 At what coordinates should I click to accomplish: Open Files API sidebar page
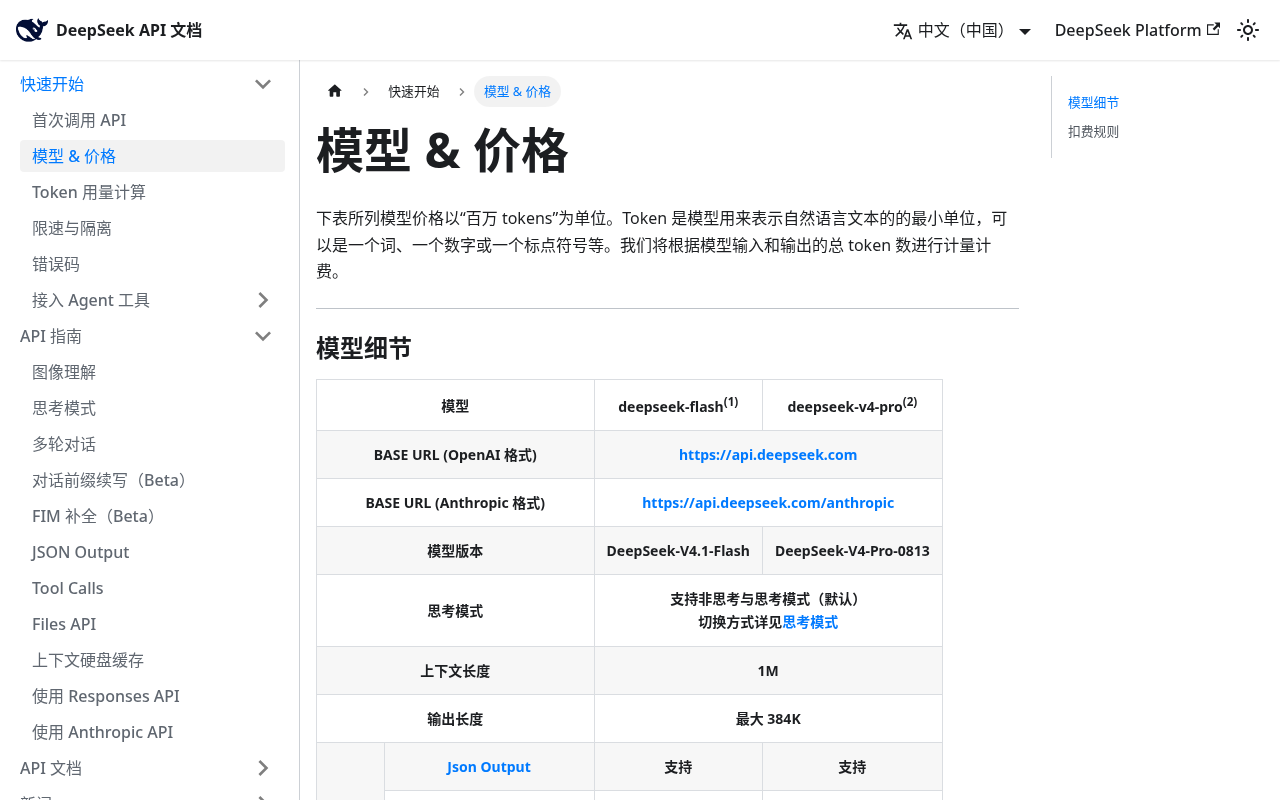pos(152,624)
